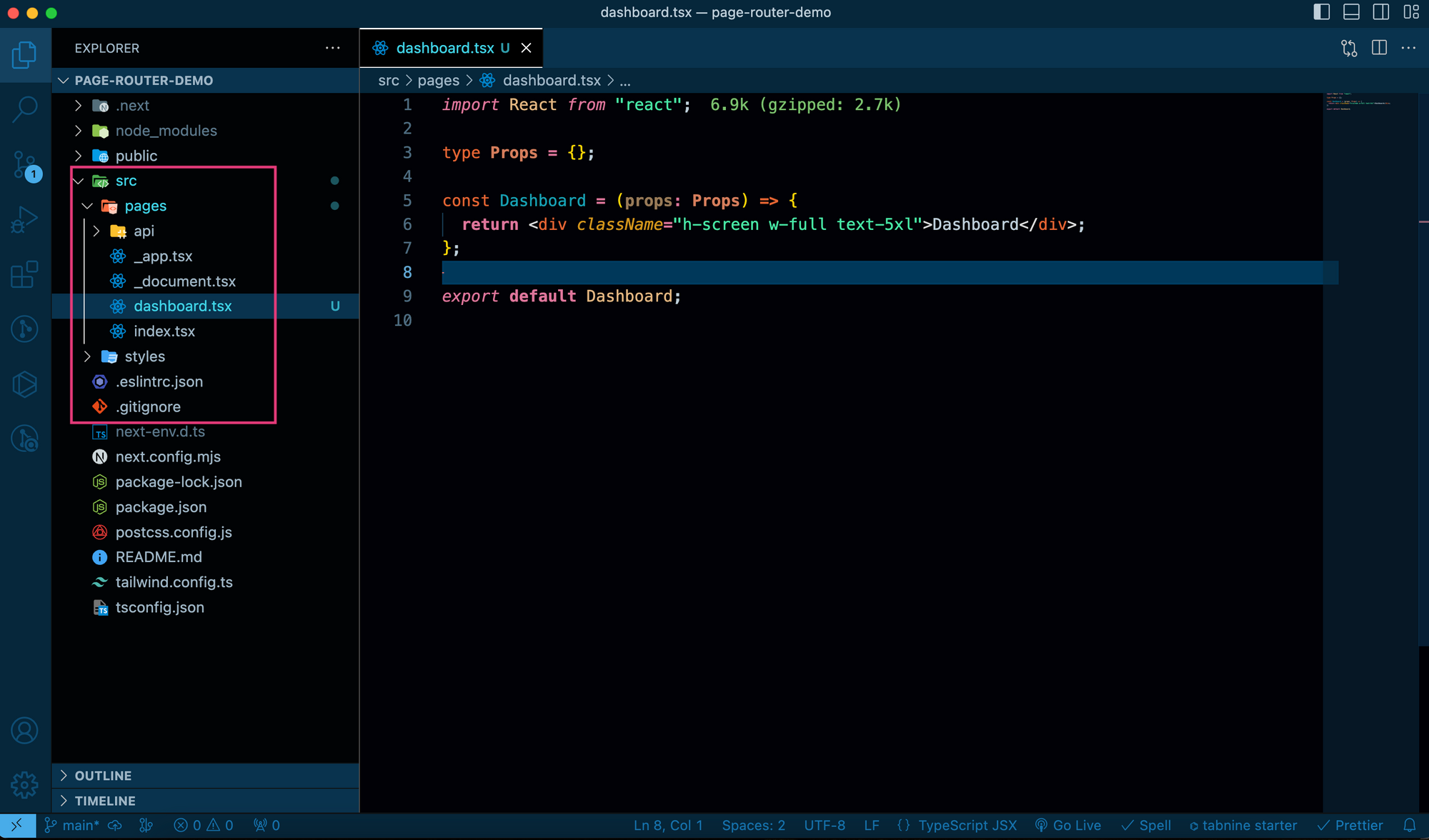Open the Customize Layout icon
This screenshot has height=840, width=1429.
[x=1411, y=12]
